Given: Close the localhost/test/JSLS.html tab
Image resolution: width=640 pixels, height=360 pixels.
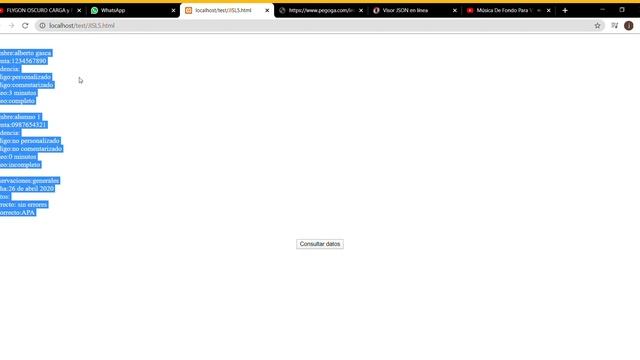Looking at the screenshot, I should 267,11.
